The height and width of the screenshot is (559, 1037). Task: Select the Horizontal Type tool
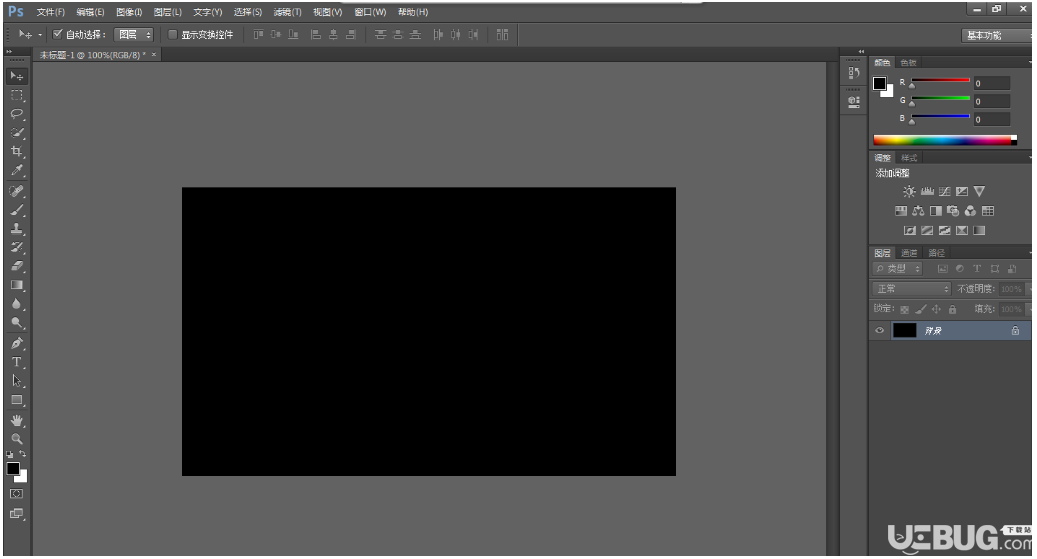point(17,362)
